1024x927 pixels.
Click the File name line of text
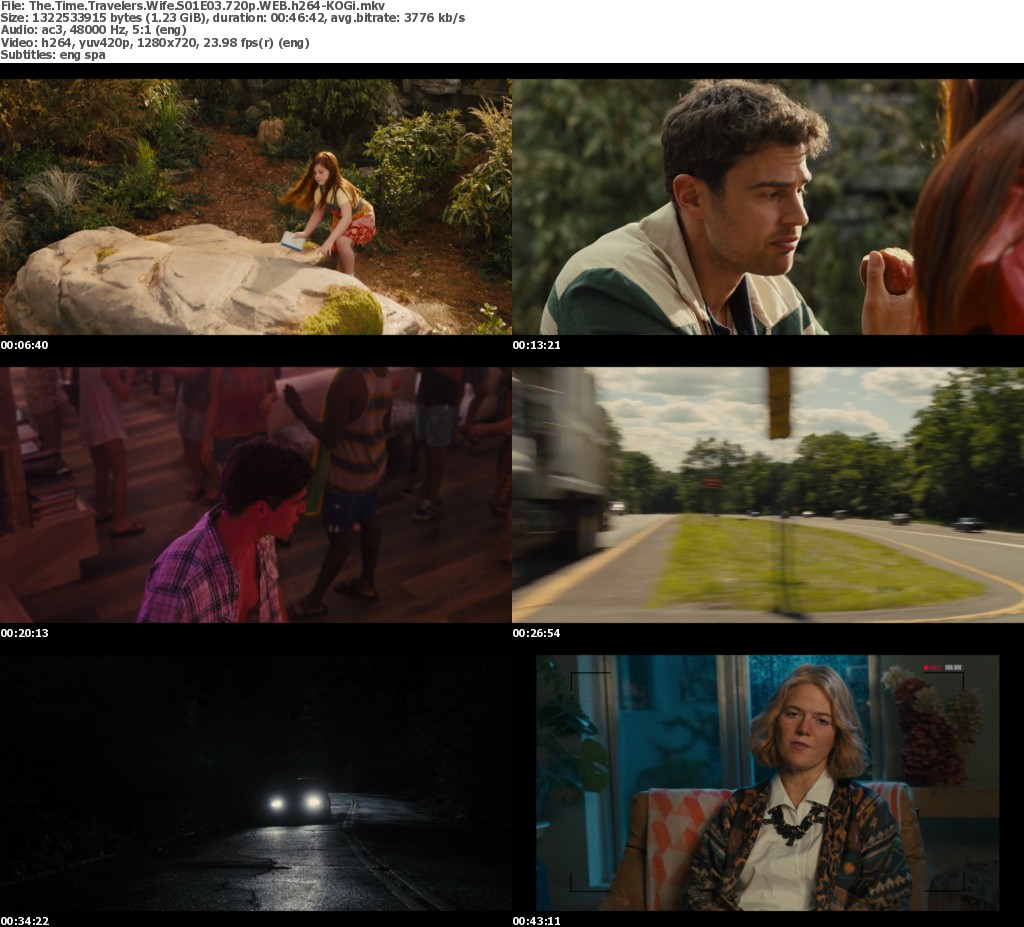(193, 6)
